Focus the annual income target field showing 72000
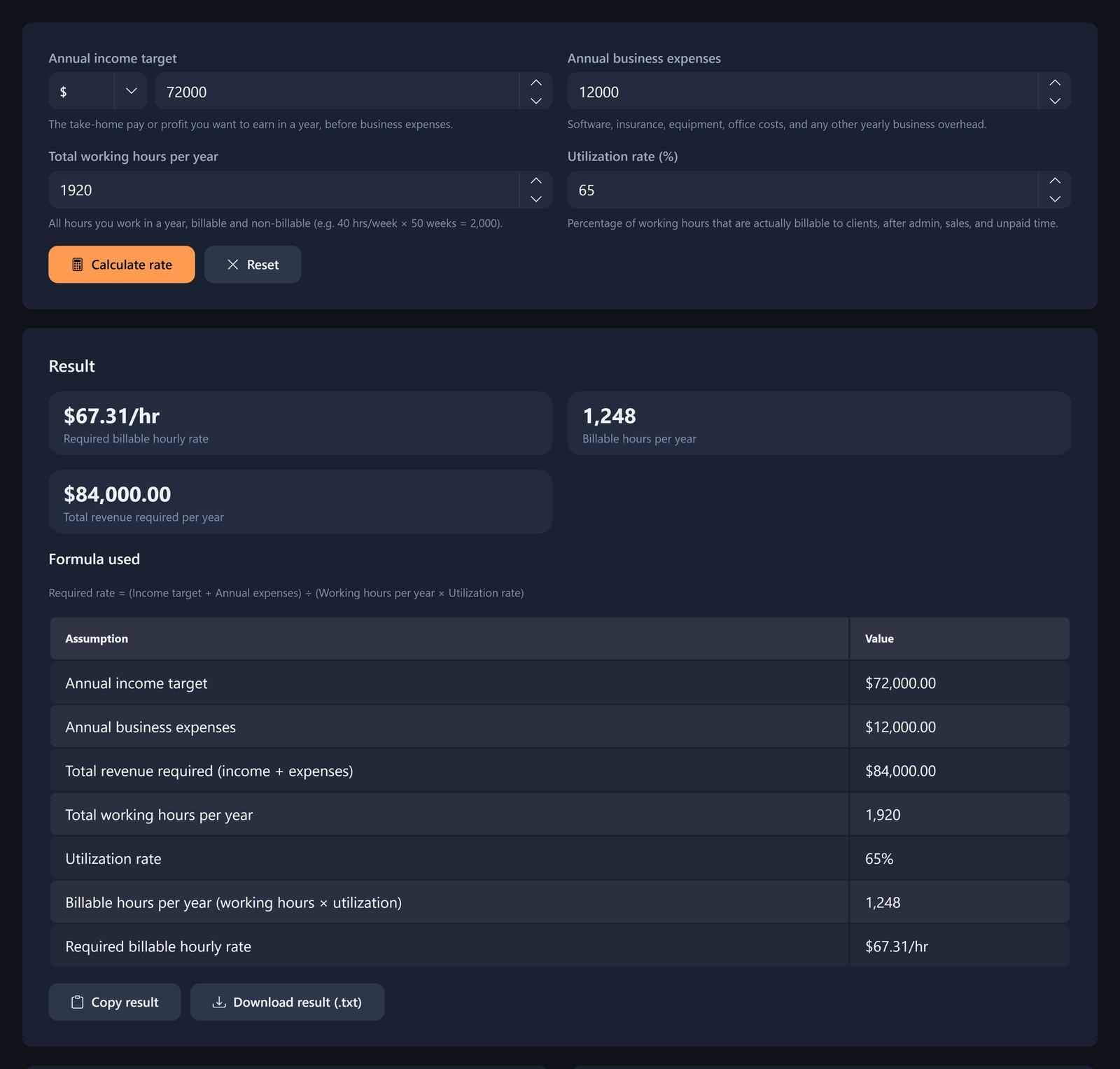Image resolution: width=1120 pixels, height=1069 pixels. (337, 91)
